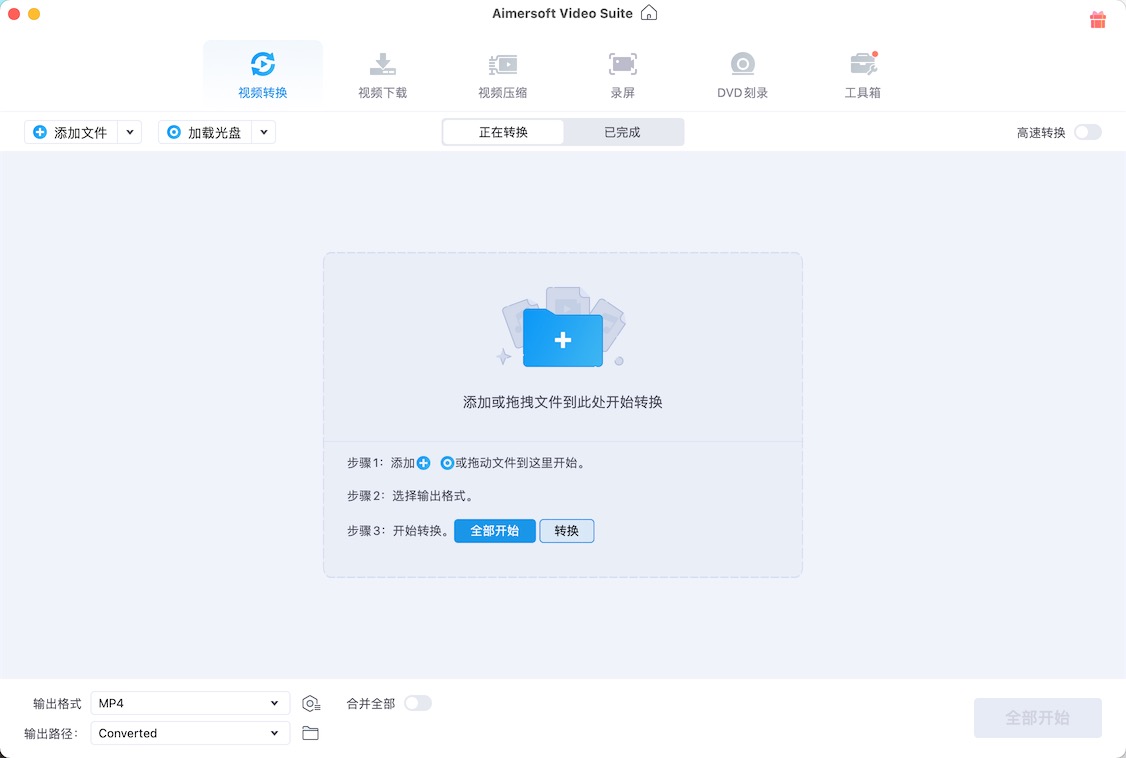Click the 转换 button in step 3
This screenshot has height=758, width=1126.
(x=567, y=530)
